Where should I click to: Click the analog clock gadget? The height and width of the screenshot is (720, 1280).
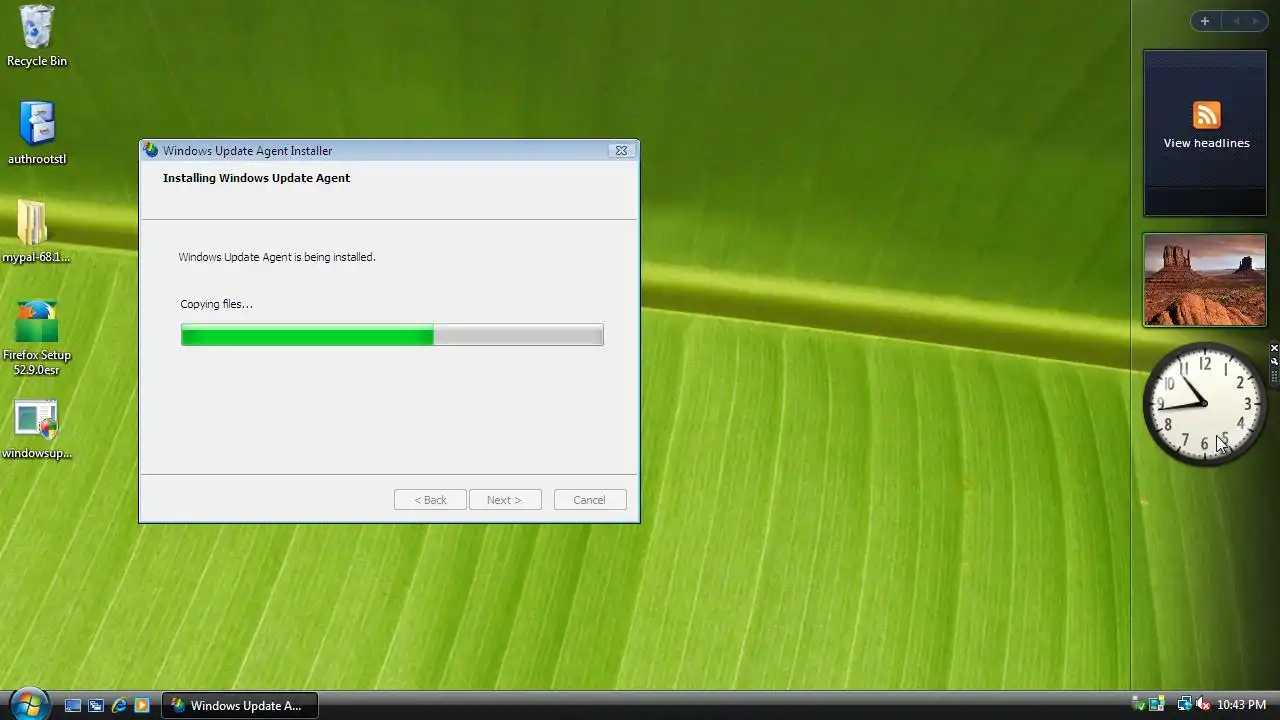coord(1205,404)
